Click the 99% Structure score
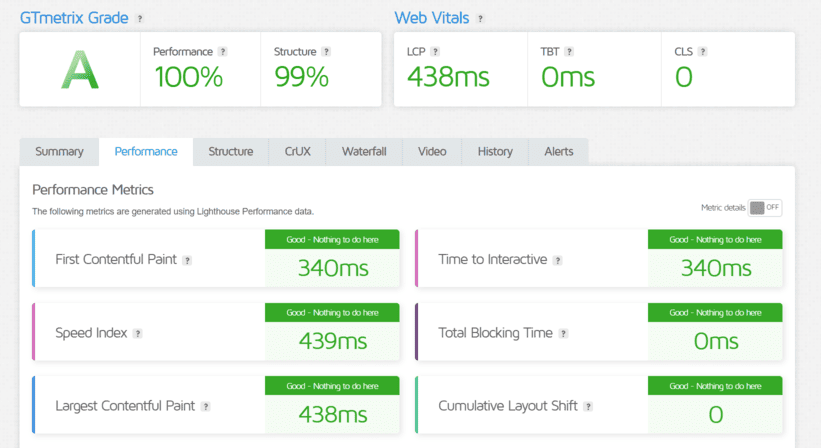 302,77
